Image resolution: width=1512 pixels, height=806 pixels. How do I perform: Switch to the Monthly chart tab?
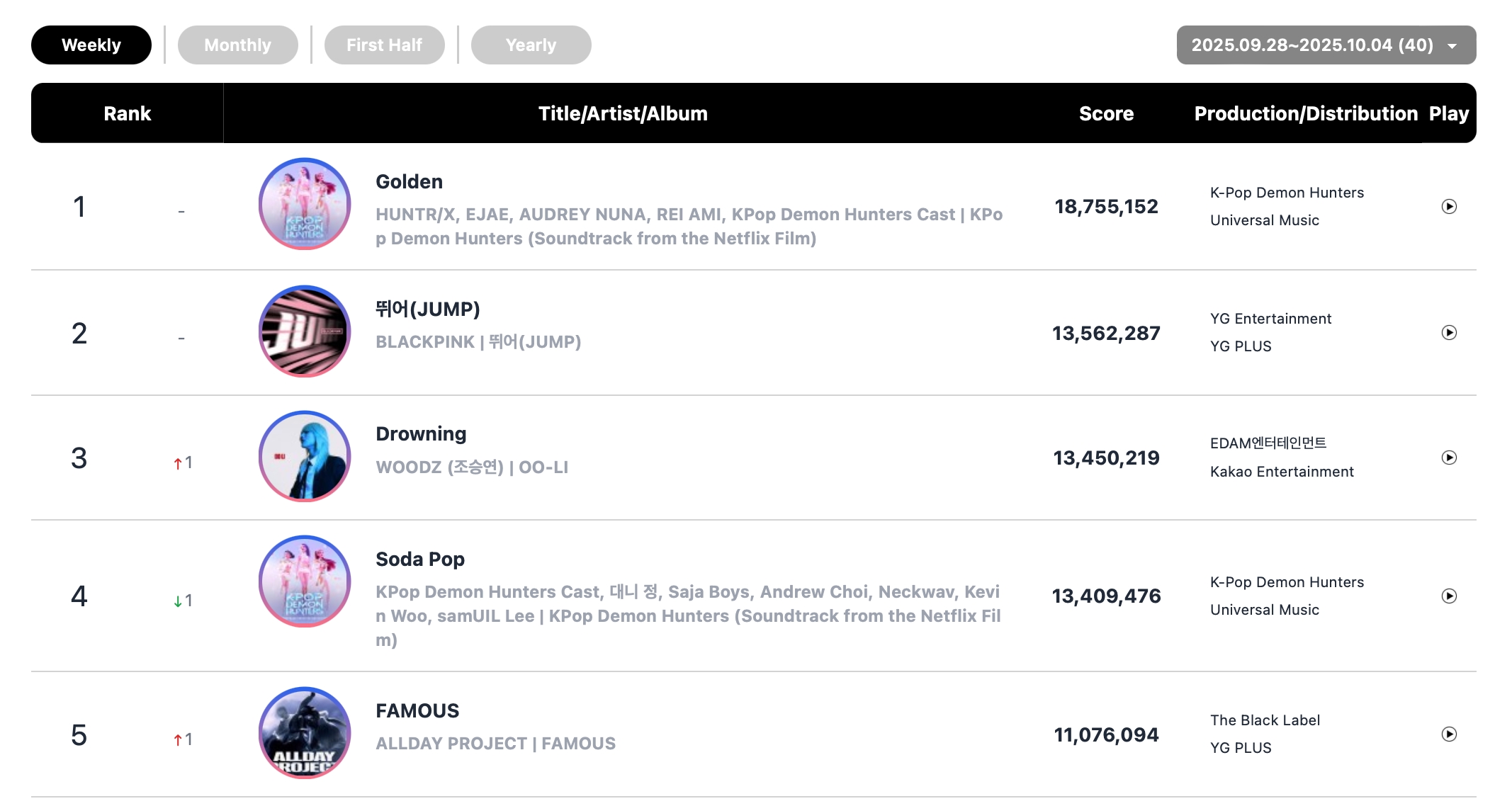tap(237, 45)
